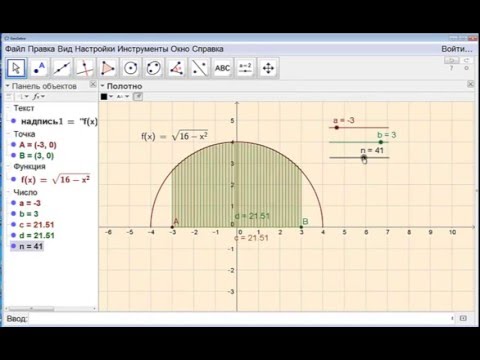Open the Инструменты menu
480x360 pixels.
(x=143, y=49)
